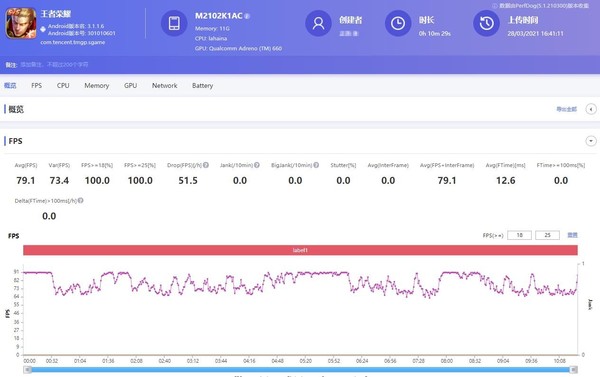Click the Var(FPS) value 73.4
Screen dimensions: 600x377
[59, 180]
